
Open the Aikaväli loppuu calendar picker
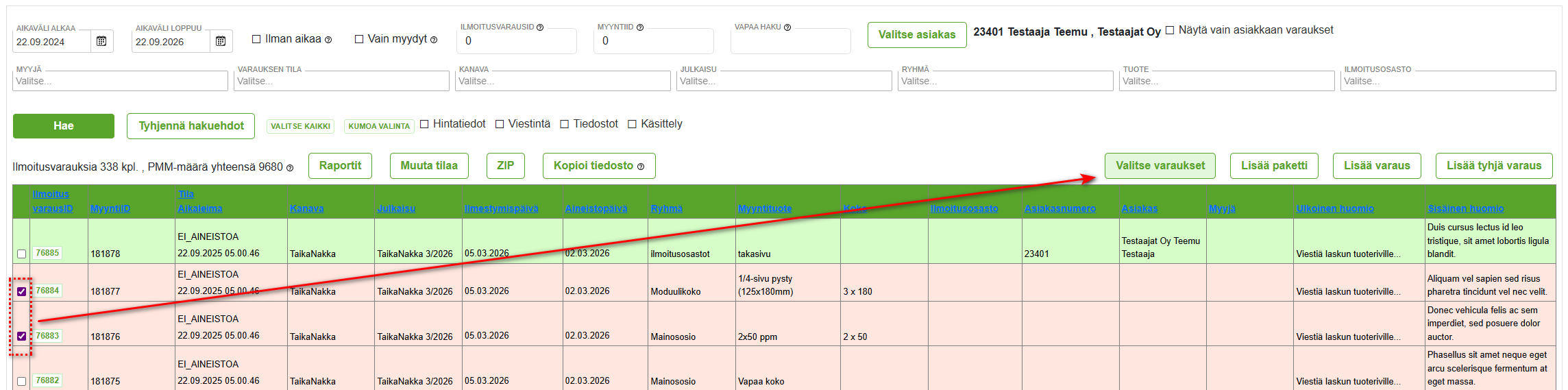[221, 41]
